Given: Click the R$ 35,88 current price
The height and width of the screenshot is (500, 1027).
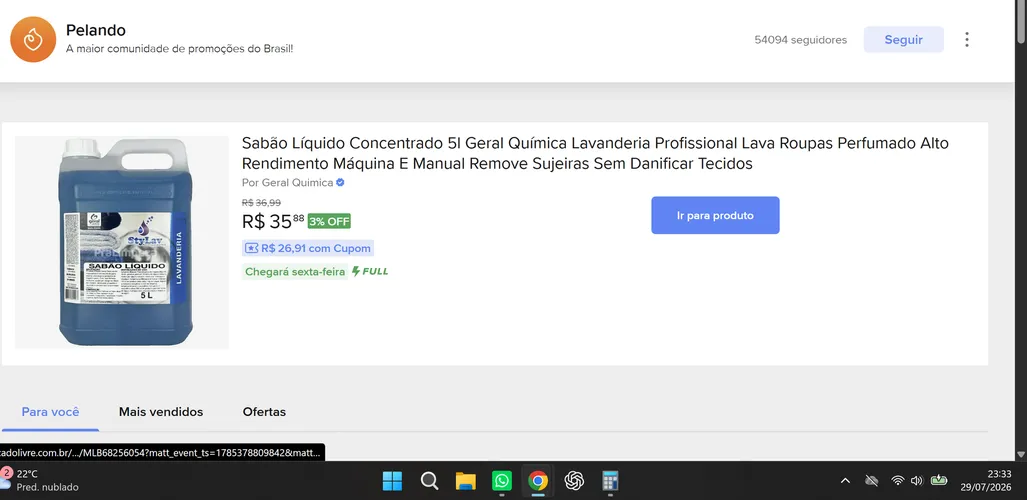Looking at the screenshot, I should click(x=273, y=221).
